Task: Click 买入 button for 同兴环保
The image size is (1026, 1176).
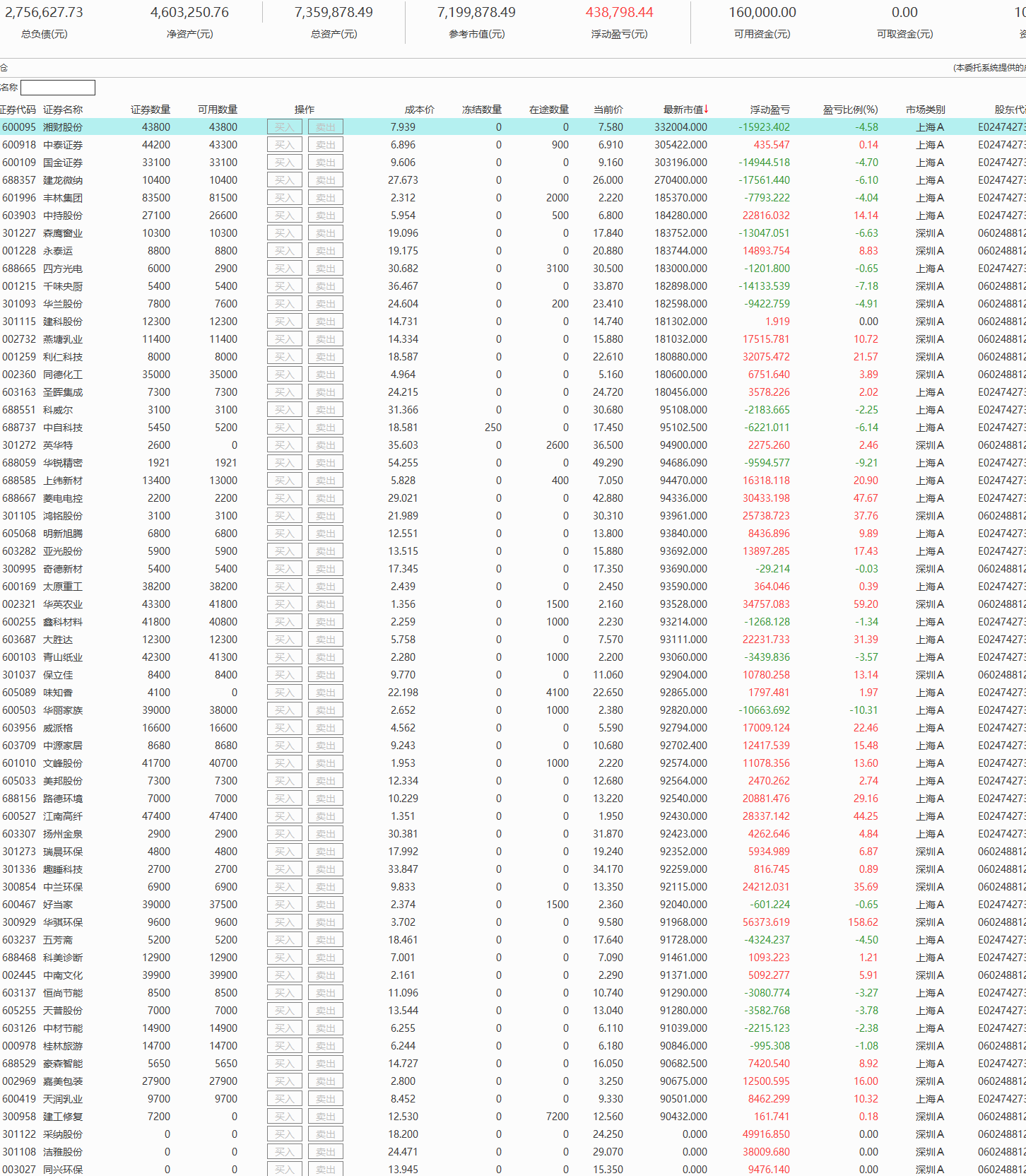Action: pos(285,1170)
